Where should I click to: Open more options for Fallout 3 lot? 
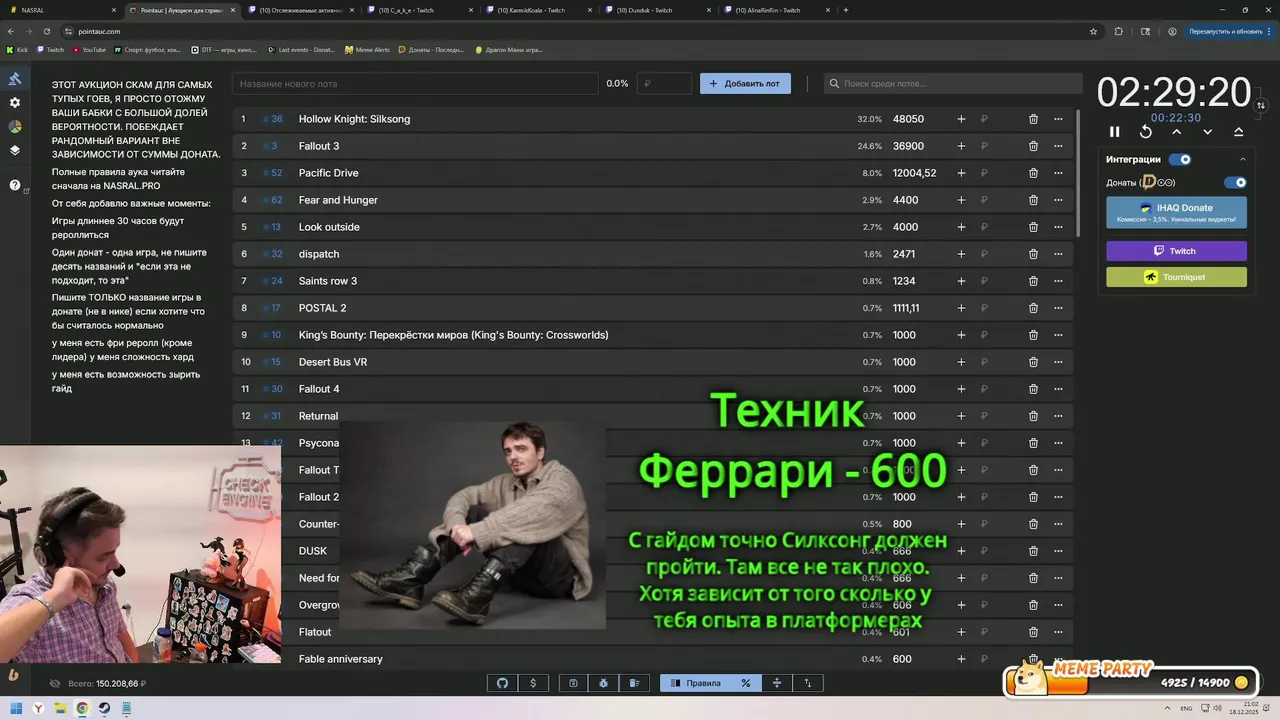(1058, 146)
